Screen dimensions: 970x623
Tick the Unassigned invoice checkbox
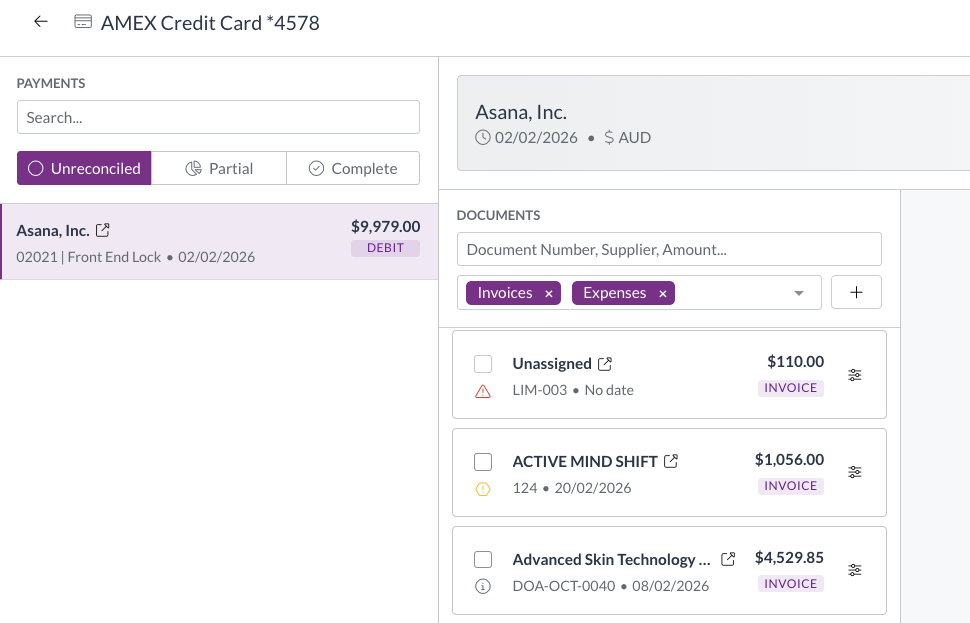(x=483, y=364)
